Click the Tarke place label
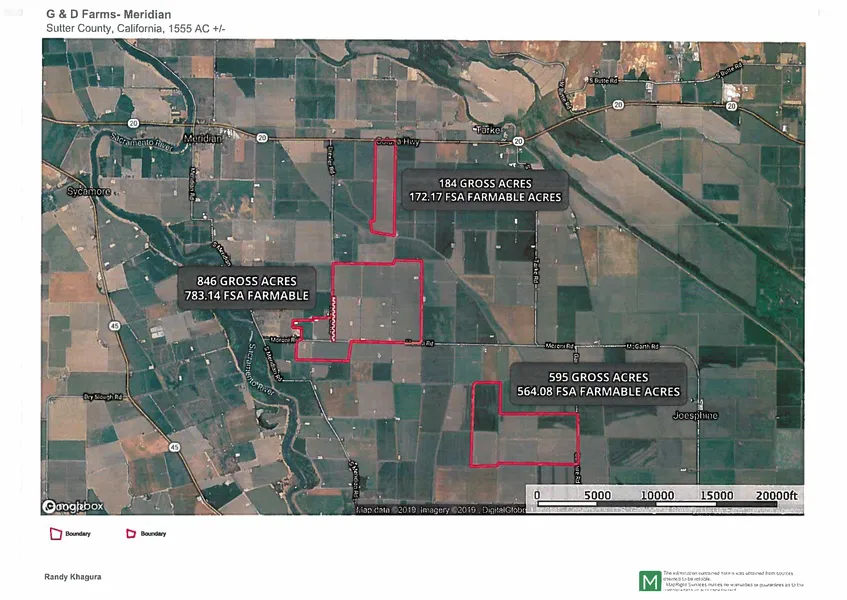Viewport: 847px width, 600px height. [x=488, y=130]
